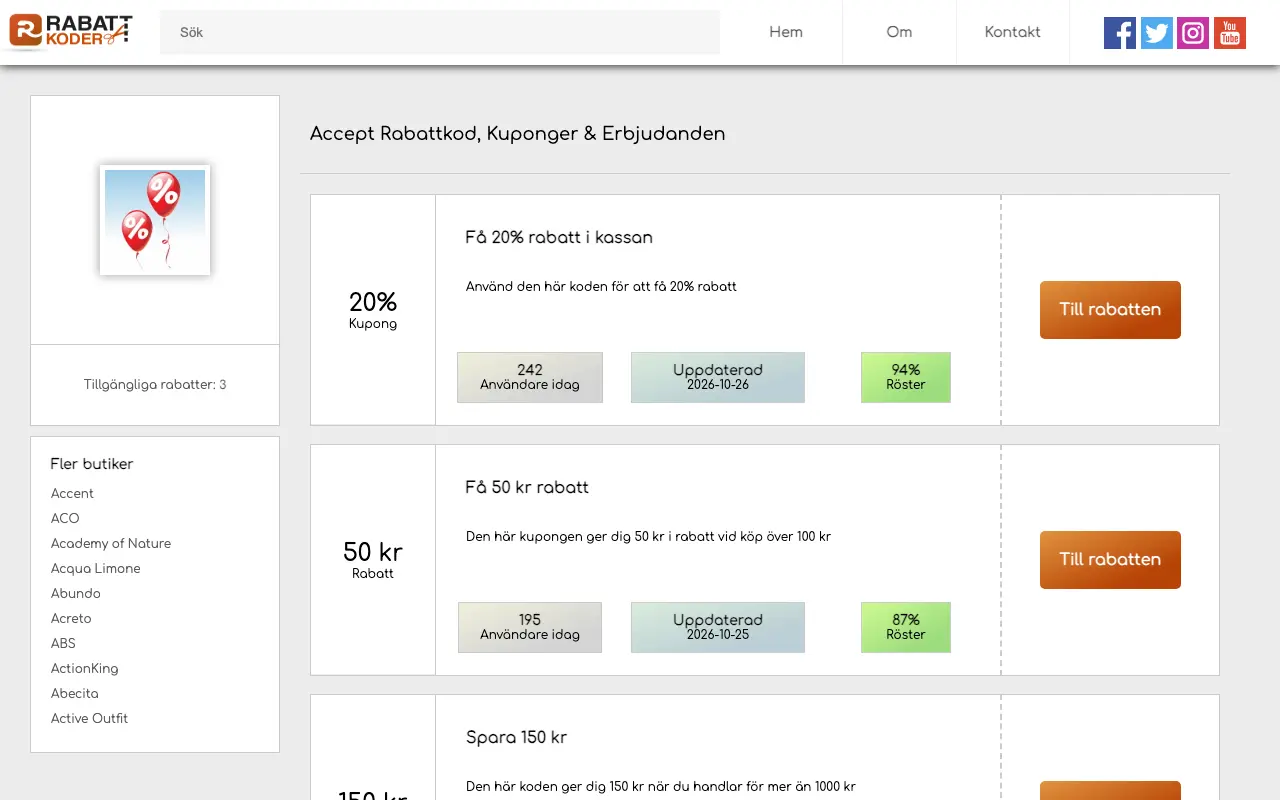Open the Accent store link

72,494
